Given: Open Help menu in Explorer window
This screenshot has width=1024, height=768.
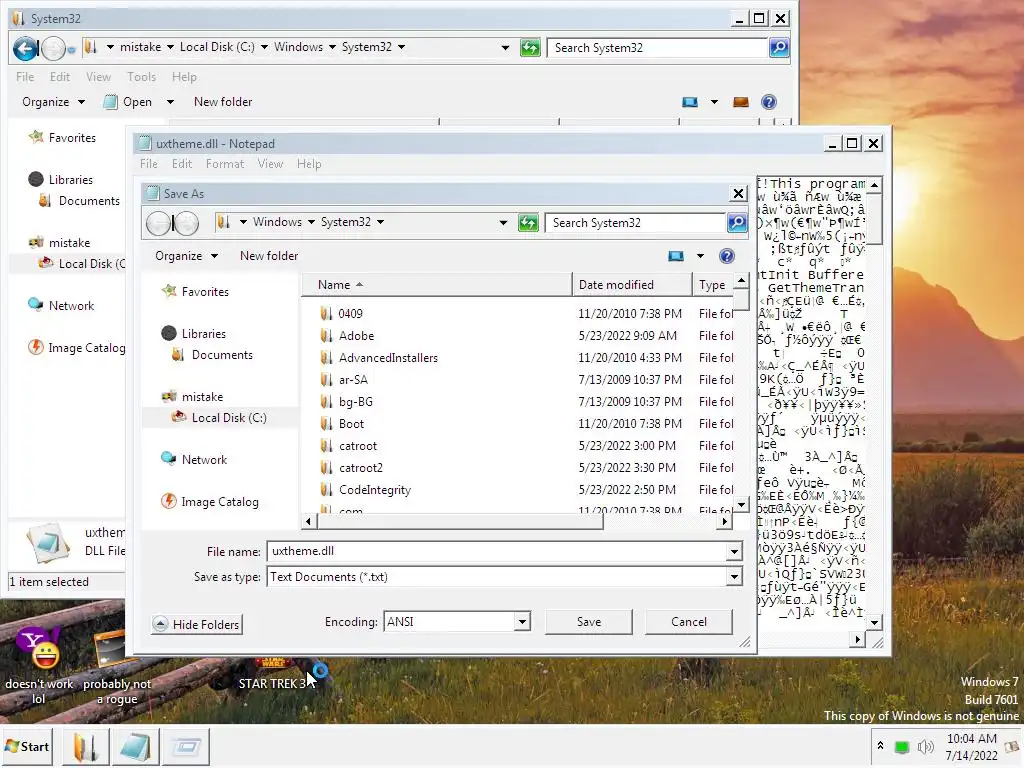Looking at the screenshot, I should 184,77.
